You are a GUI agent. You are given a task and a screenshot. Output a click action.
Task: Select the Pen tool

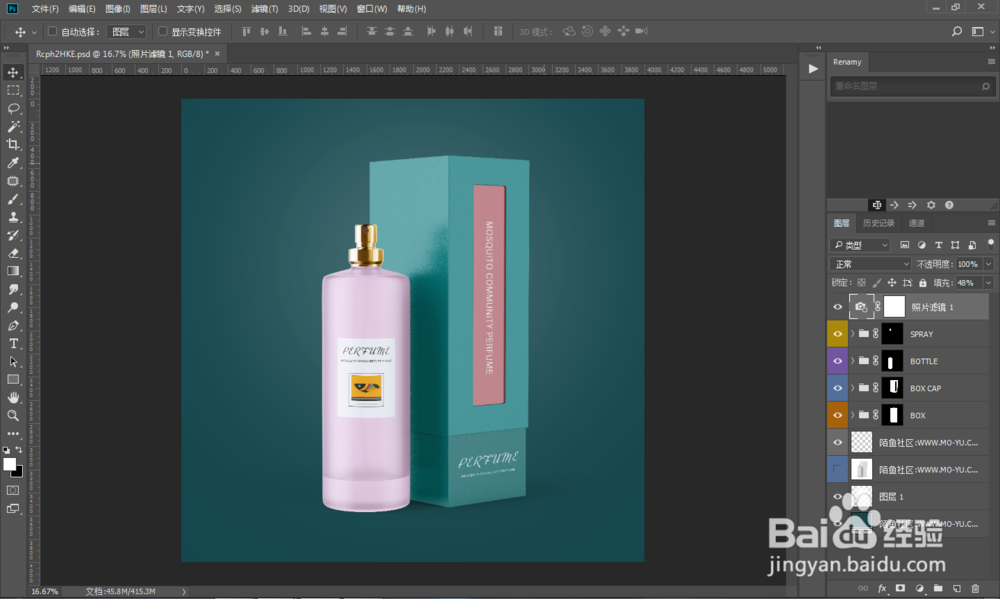13,325
